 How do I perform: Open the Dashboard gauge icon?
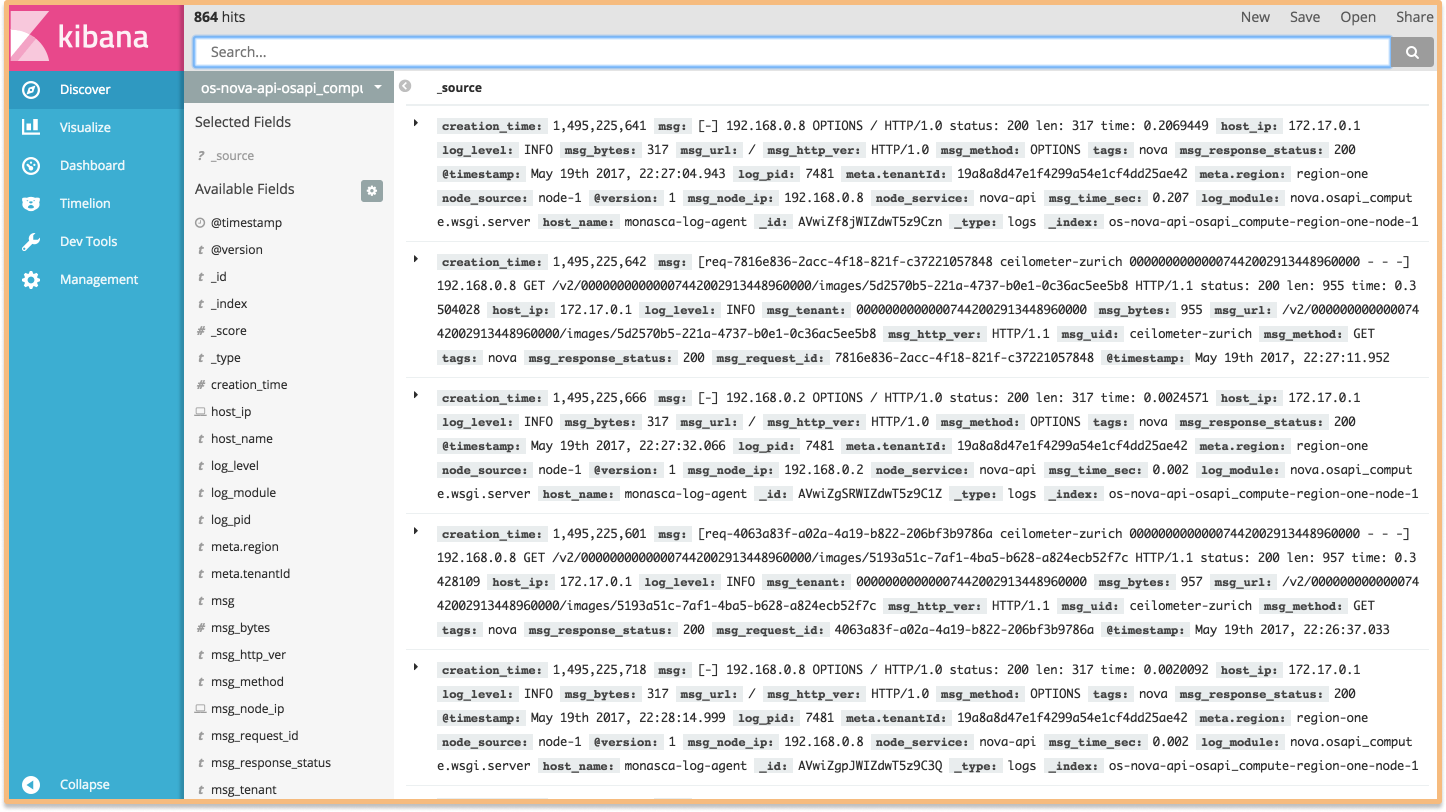pos(31,165)
